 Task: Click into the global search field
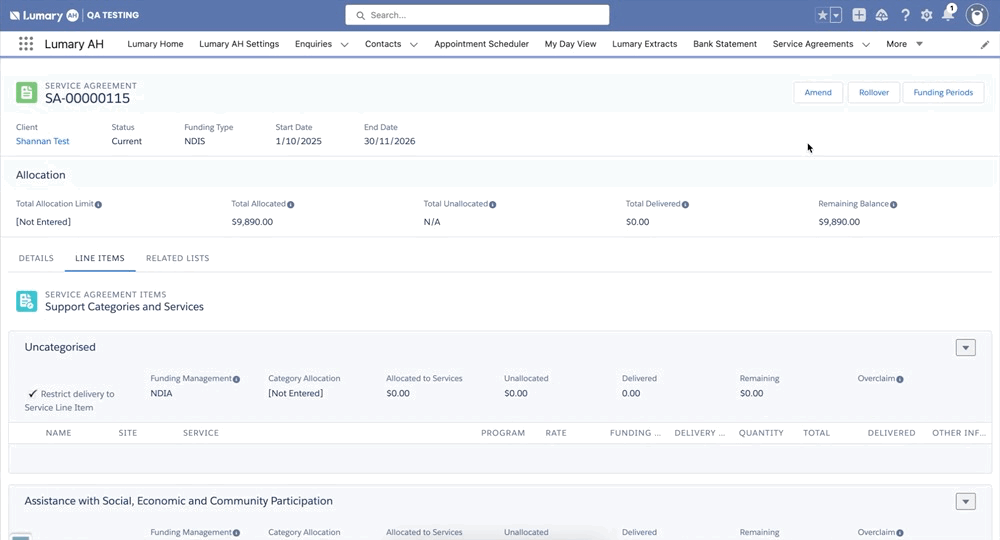click(x=477, y=15)
